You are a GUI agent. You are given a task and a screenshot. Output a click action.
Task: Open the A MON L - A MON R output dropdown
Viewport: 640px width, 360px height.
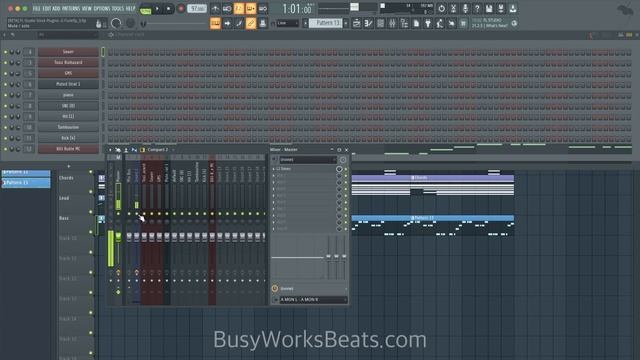(313, 300)
